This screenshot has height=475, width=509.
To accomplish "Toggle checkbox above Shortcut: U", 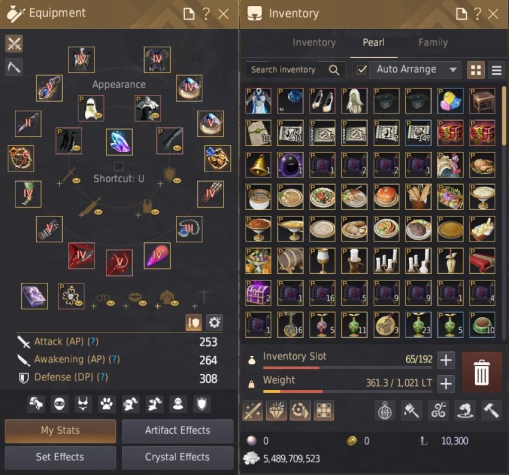I will (x=119, y=166).
